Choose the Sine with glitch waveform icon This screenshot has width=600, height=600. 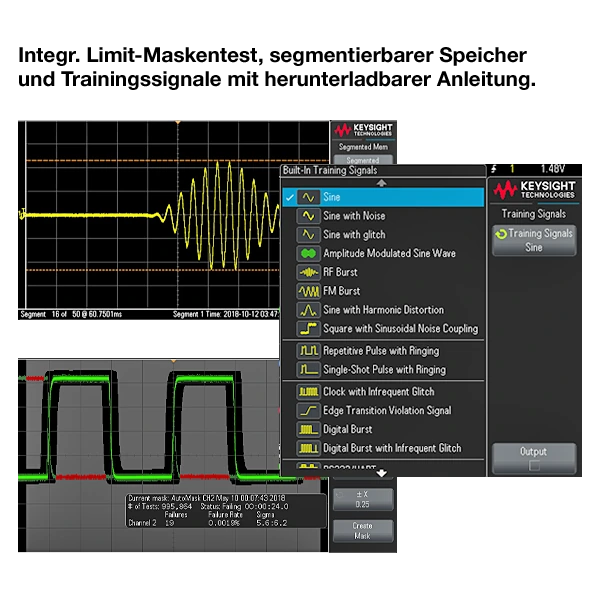[307, 235]
